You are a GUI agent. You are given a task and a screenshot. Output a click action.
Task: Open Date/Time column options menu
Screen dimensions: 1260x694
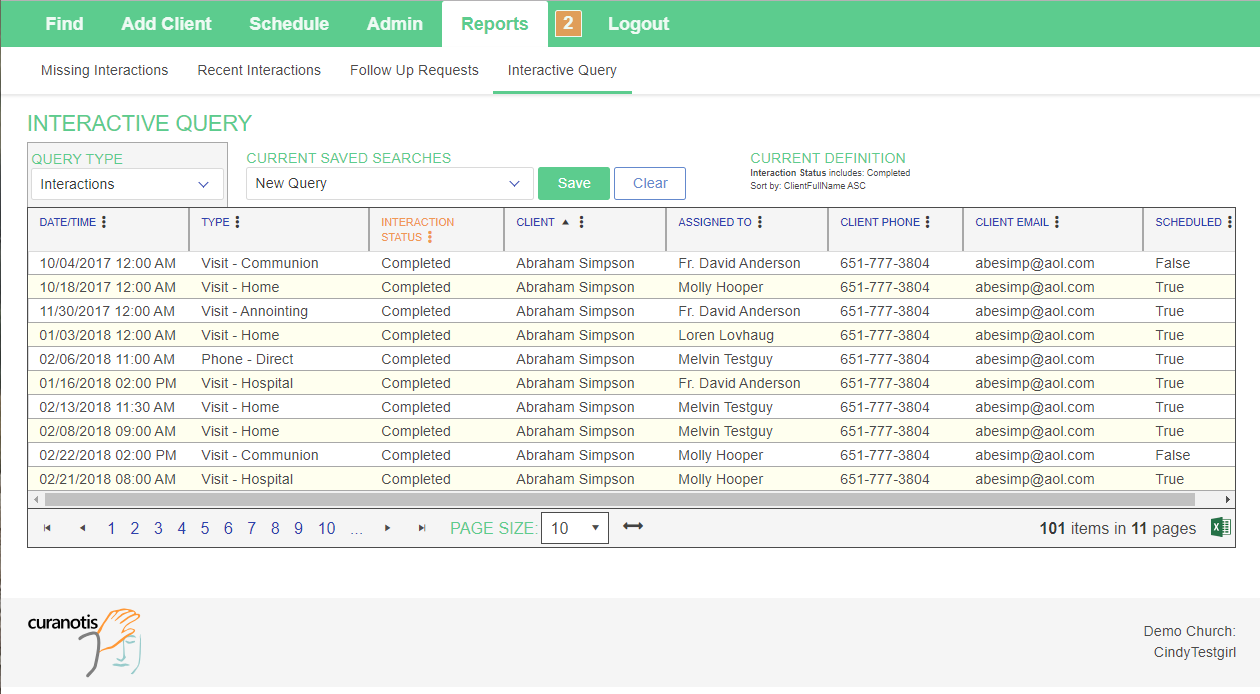pyautogui.click(x=104, y=222)
